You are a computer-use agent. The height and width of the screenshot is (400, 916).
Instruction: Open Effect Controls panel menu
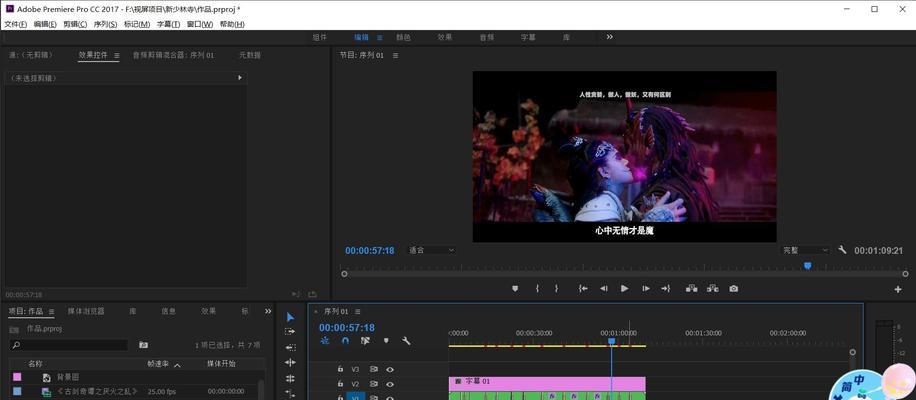point(116,55)
